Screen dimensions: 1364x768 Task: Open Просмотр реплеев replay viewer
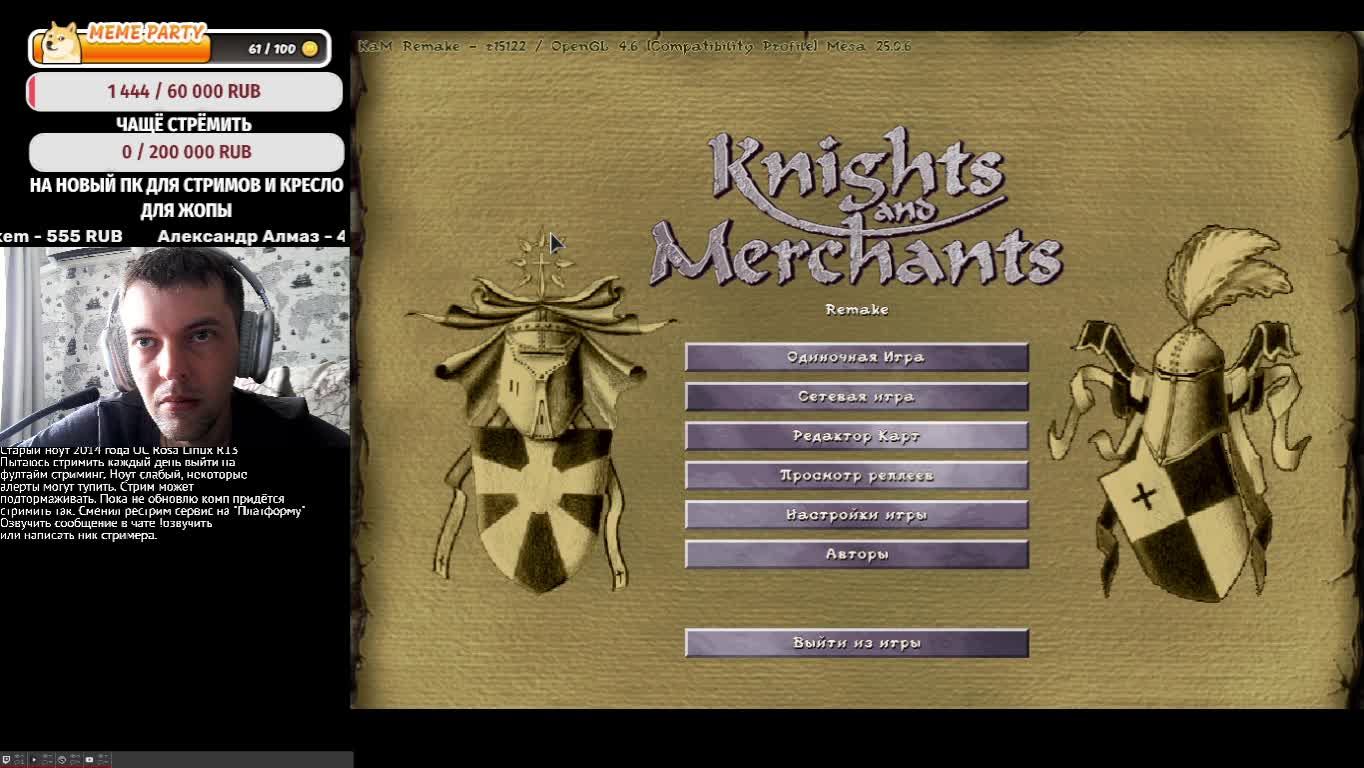pyautogui.click(x=857, y=475)
